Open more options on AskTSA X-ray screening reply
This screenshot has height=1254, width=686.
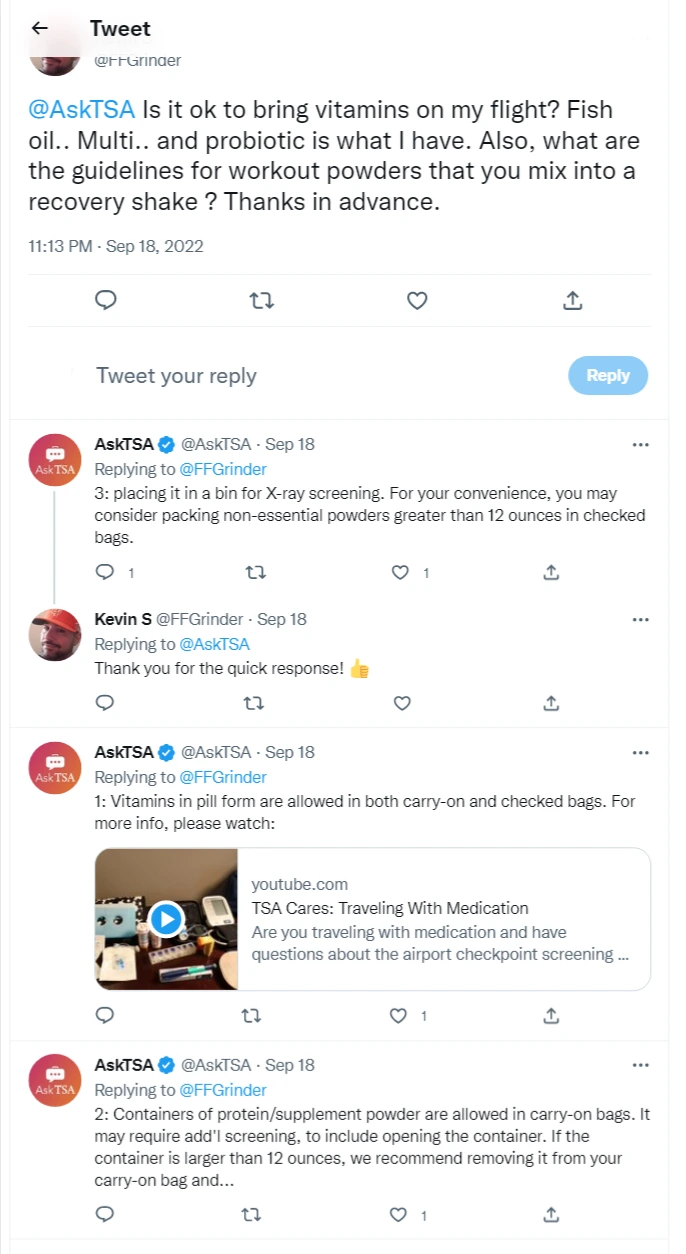coord(641,444)
